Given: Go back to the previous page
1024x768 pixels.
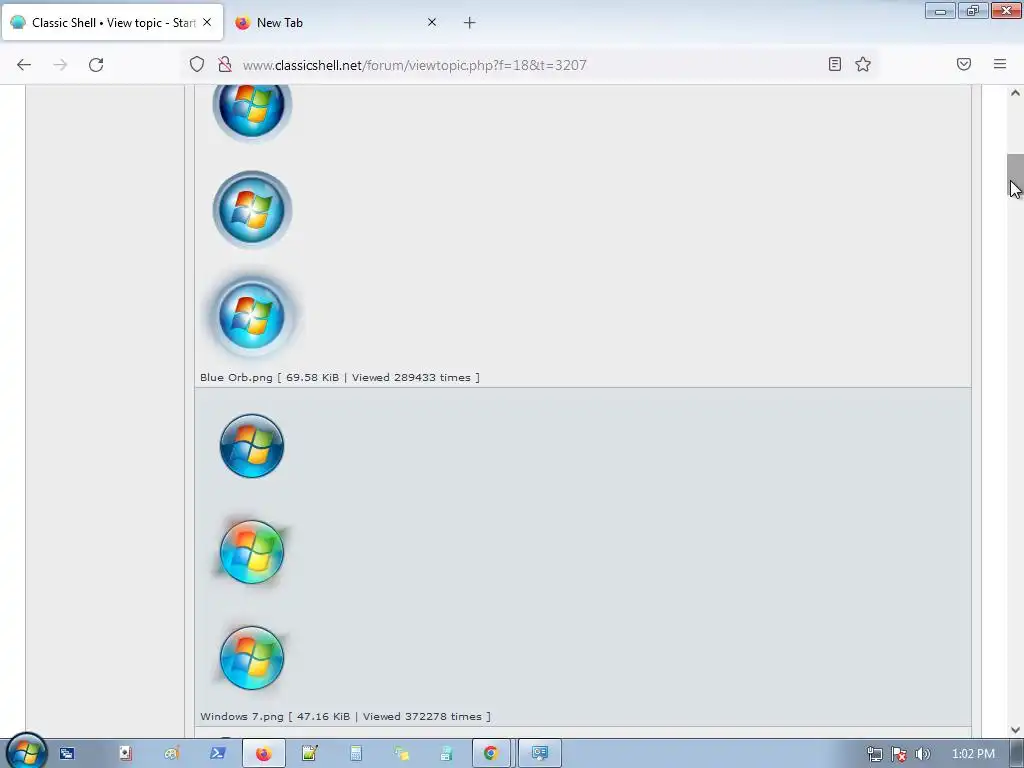Looking at the screenshot, I should (x=24, y=65).
